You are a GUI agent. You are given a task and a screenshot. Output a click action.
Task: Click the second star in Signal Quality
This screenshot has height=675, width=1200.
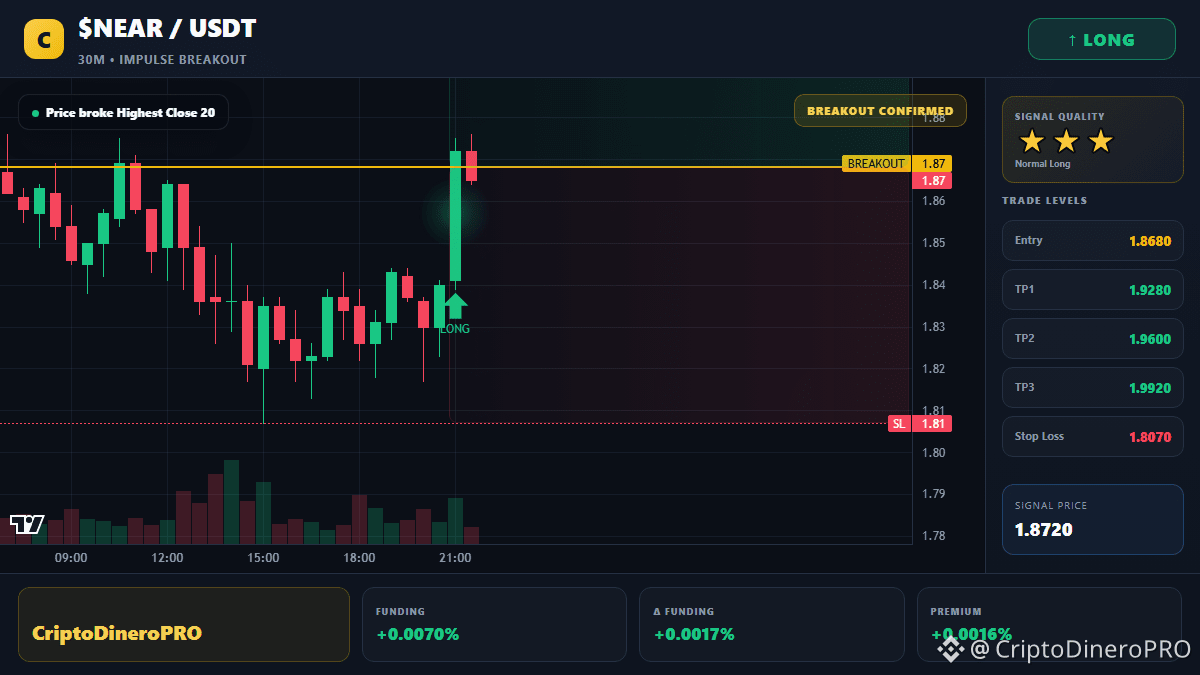click(1066, 141)
